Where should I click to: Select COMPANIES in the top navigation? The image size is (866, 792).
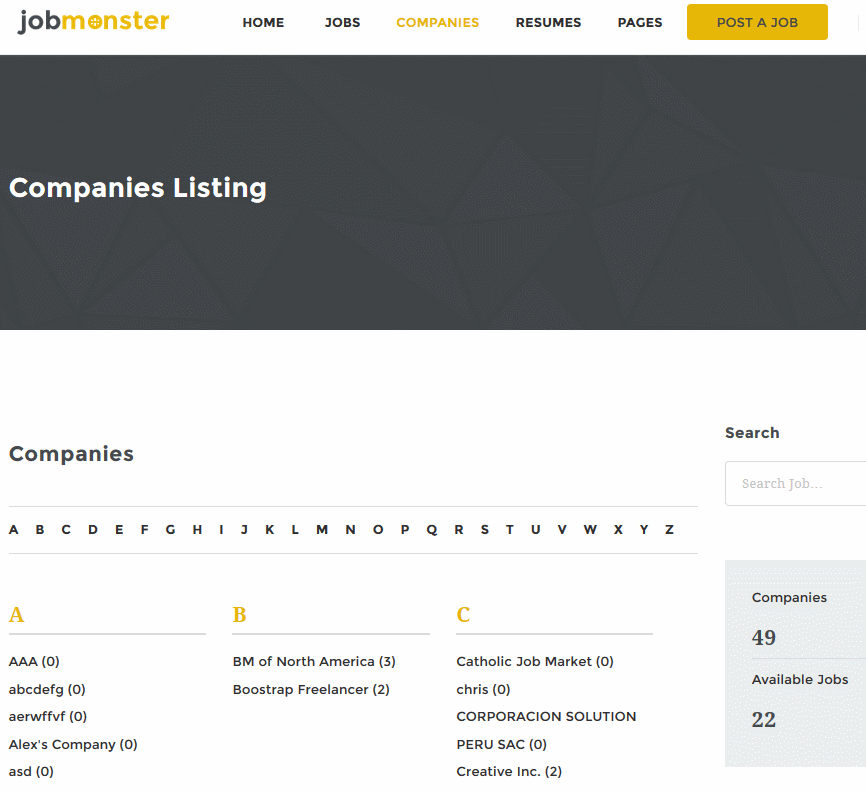click(437, 23)
